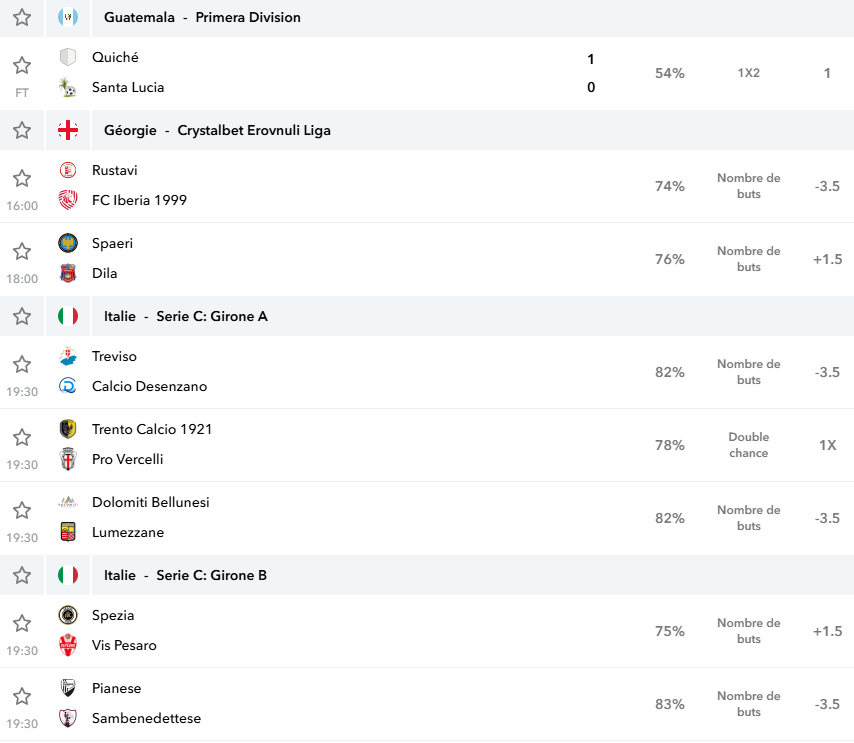Click the FC Iberia 1999 crest
854x743 pixels.
tap(68, 200)
